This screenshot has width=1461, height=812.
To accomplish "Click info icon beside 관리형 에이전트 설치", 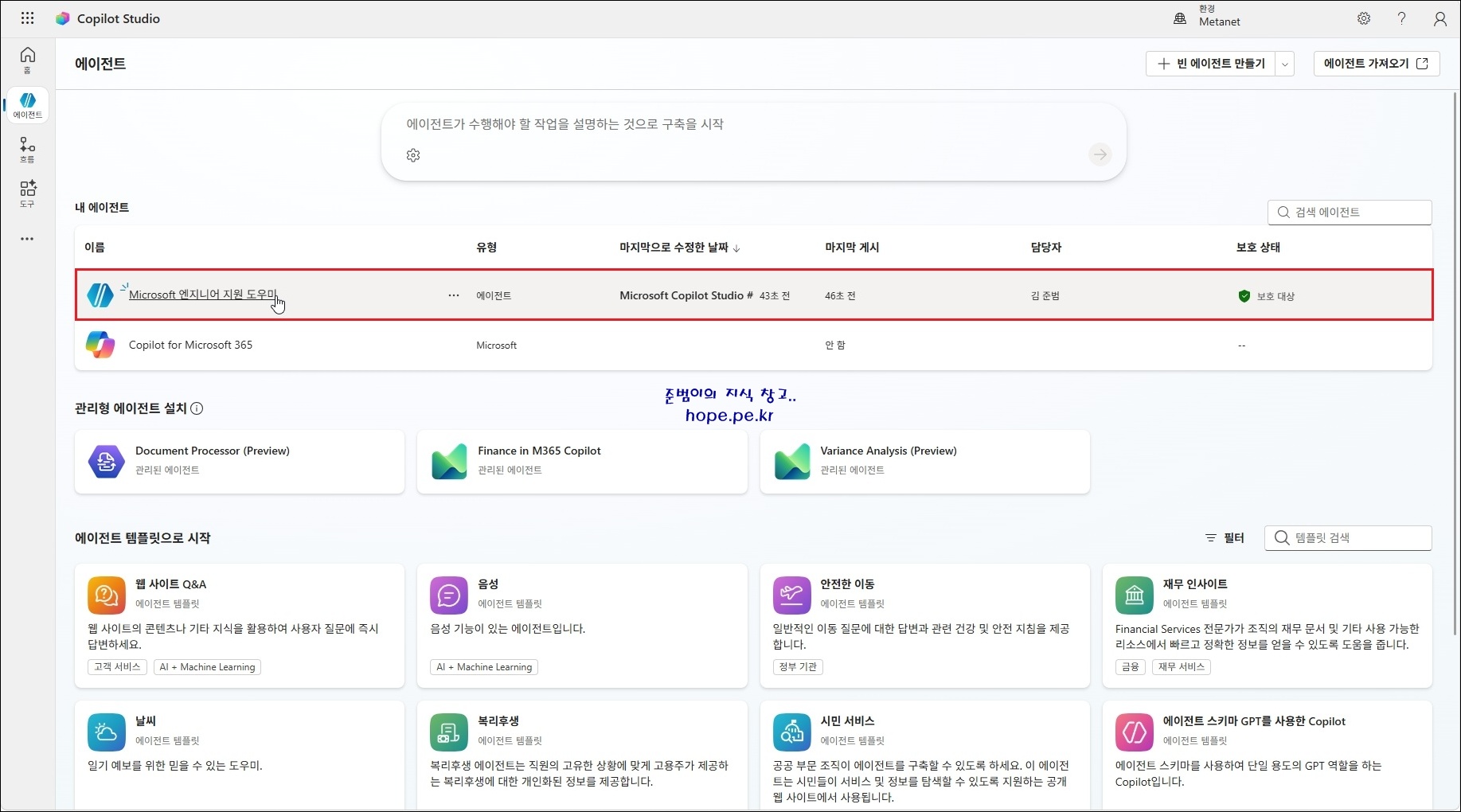I will point(197,408).
